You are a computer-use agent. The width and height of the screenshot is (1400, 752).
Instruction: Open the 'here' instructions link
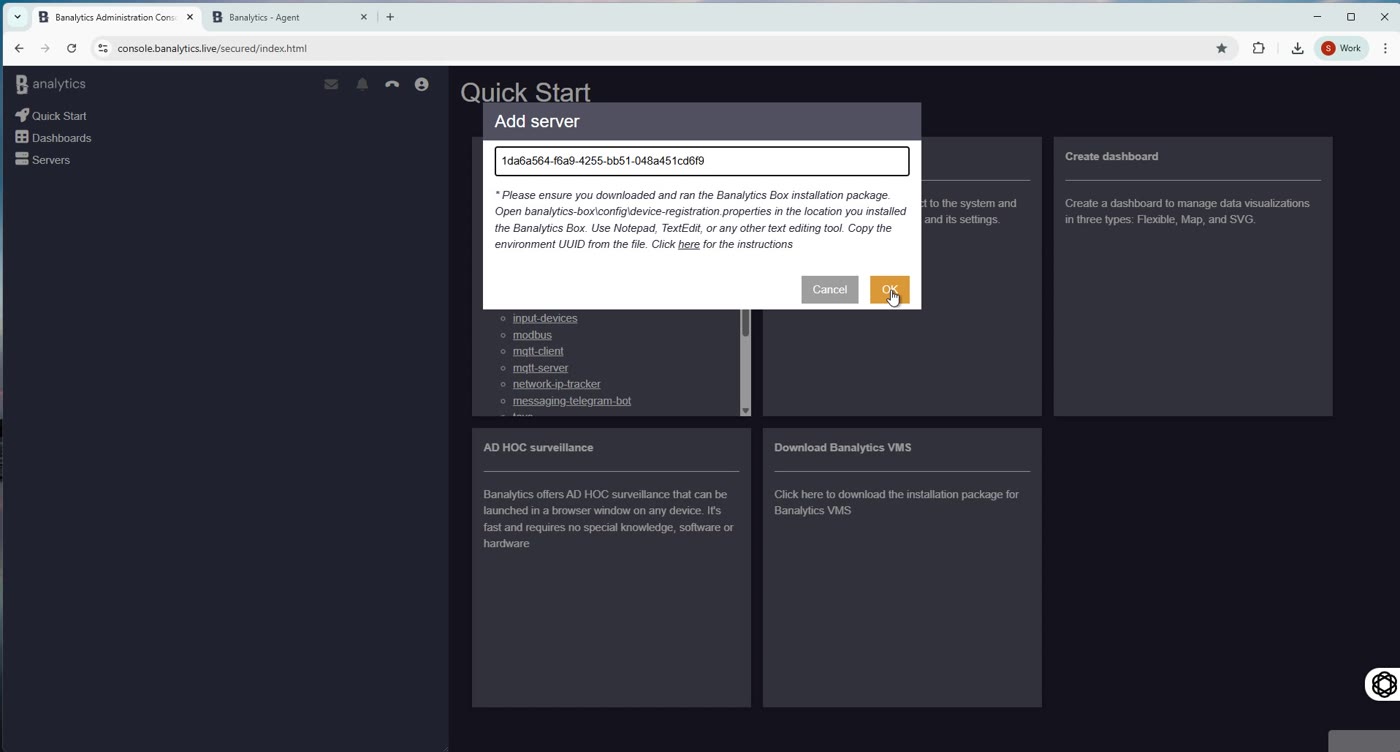[688, 244]
